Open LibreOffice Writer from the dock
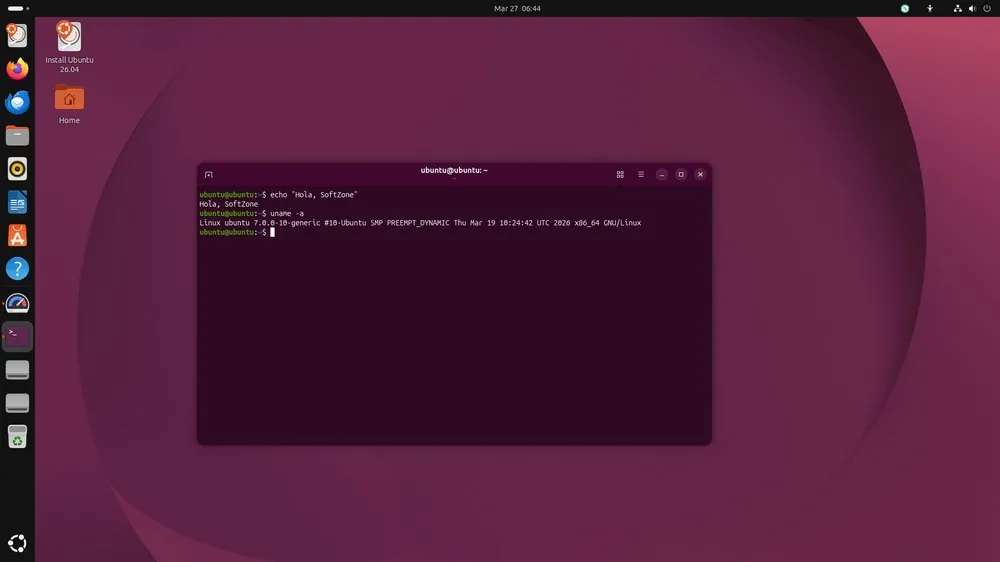1000x562 pixels. click(x=17, y=203)
